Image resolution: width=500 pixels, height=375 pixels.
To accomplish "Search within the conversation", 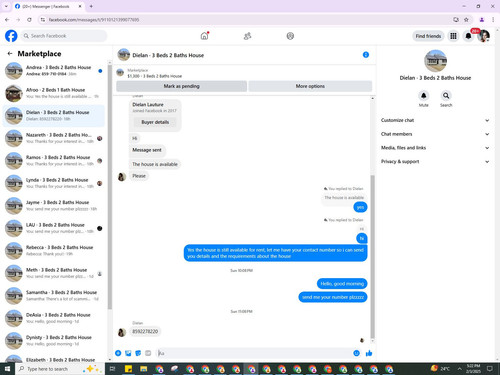I will [446, 96].
